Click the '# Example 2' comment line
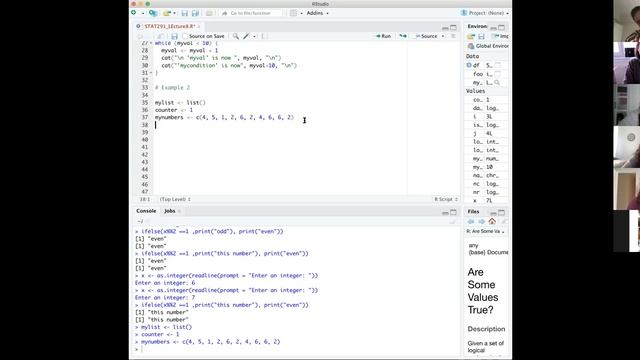Viewport: 640px width, 360px height. pos(172,88)
